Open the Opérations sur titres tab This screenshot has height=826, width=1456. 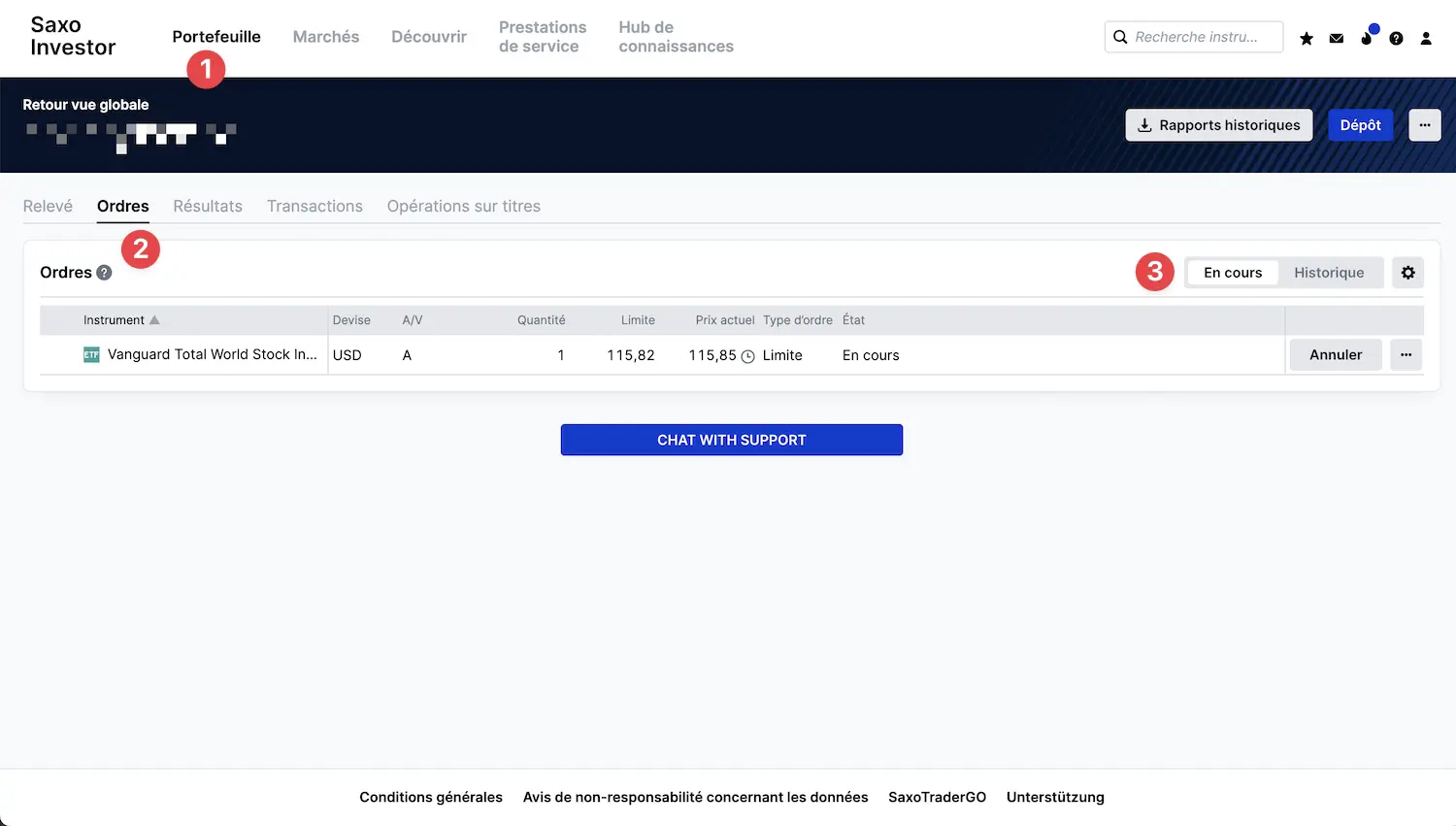point(464,206)
